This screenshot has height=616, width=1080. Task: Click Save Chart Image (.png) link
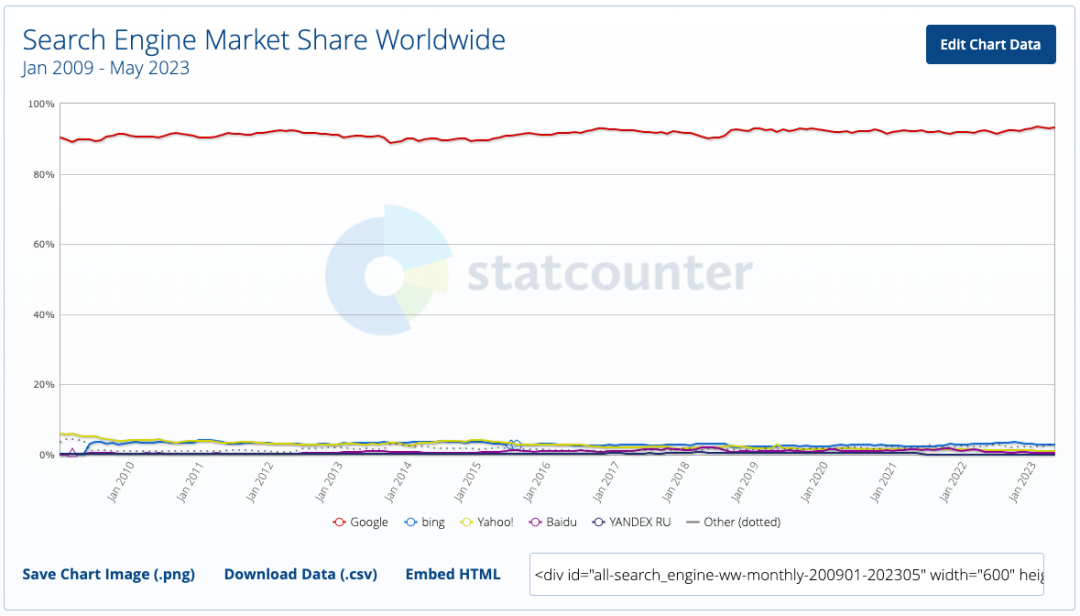pos(108,574)
